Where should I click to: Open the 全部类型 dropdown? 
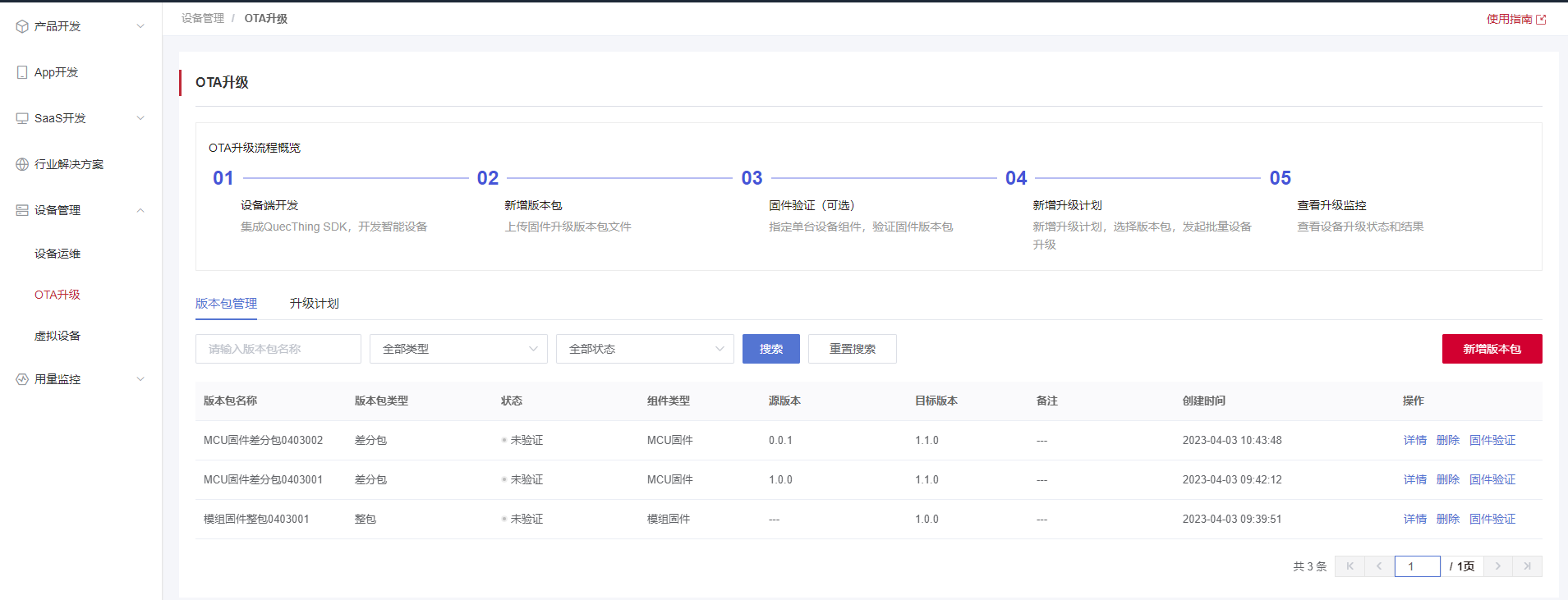[x=458, y=349]
